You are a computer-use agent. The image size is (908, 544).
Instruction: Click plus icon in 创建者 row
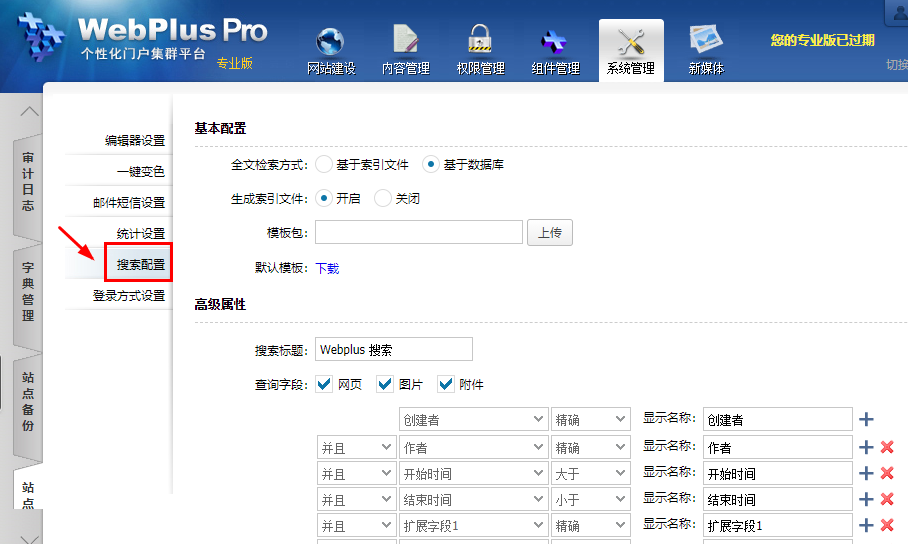866,420
